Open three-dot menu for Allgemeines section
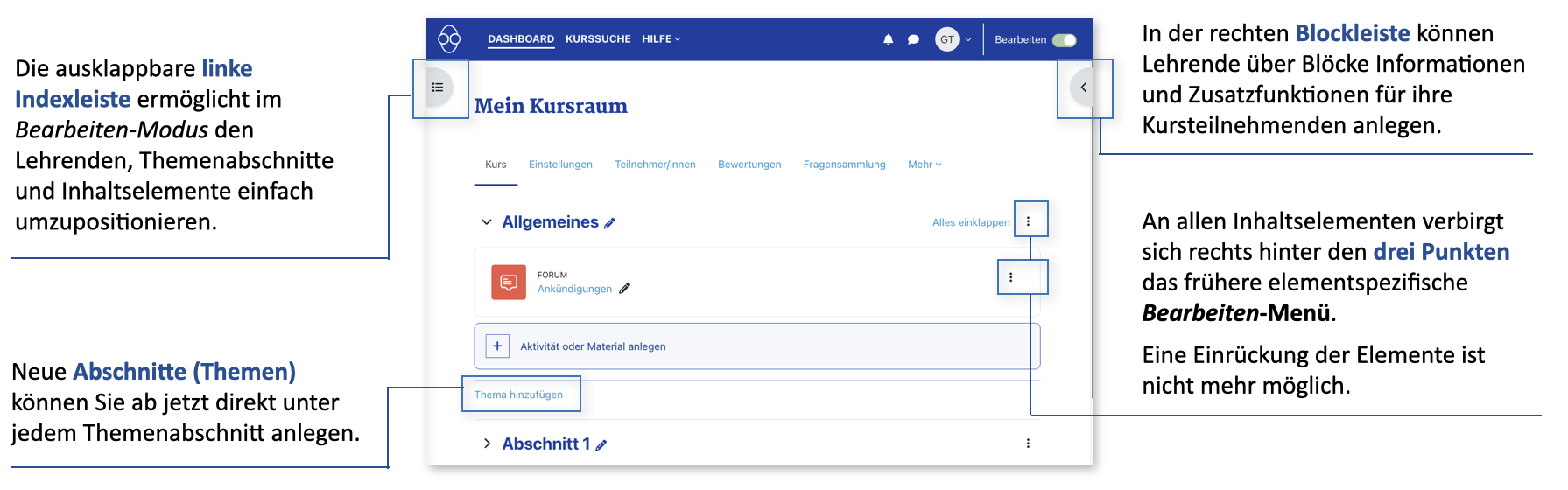The image size is (1568, 490). [x=1028, y=221]
